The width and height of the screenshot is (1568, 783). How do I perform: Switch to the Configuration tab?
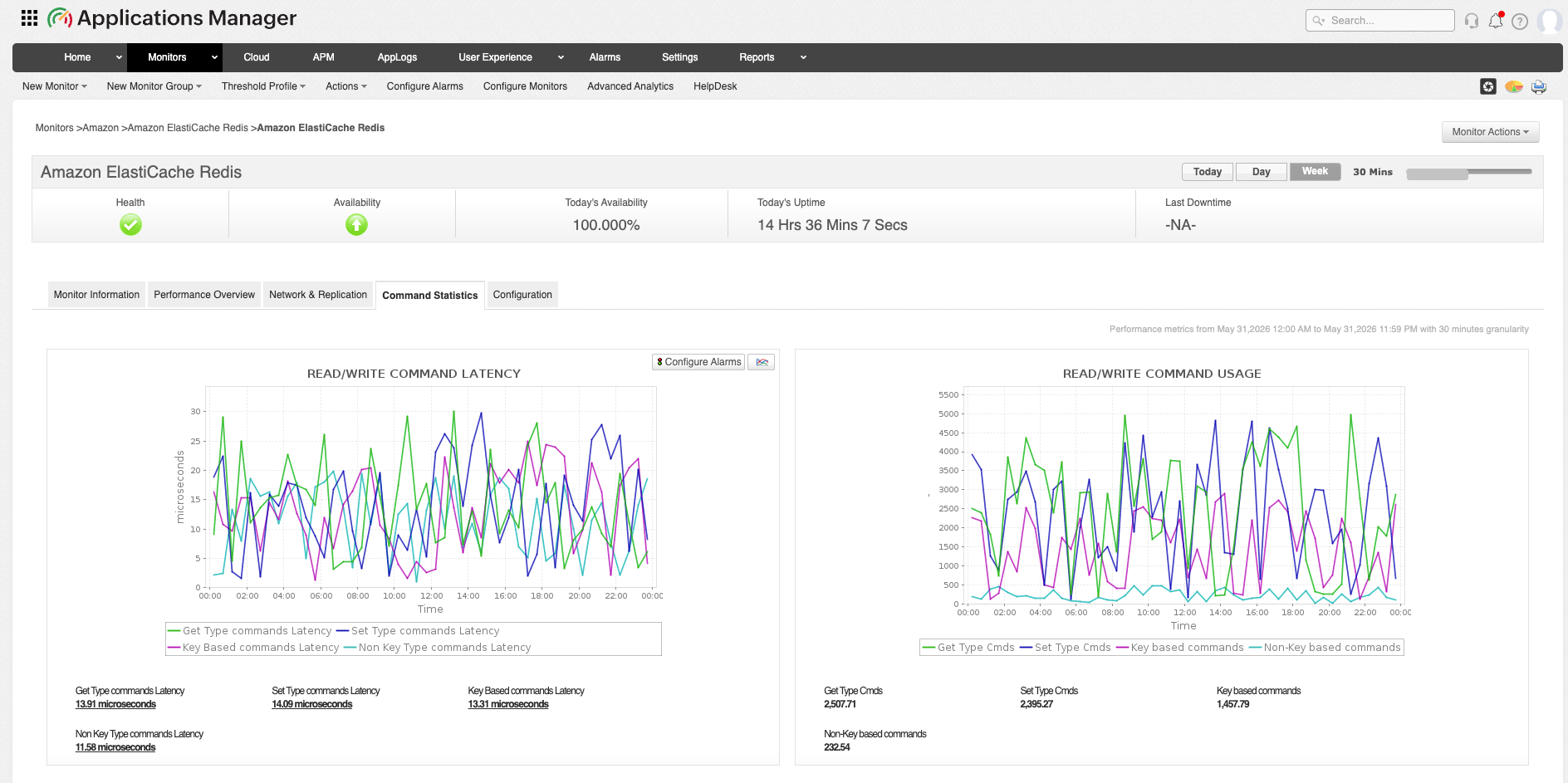(x=522, y=295)
